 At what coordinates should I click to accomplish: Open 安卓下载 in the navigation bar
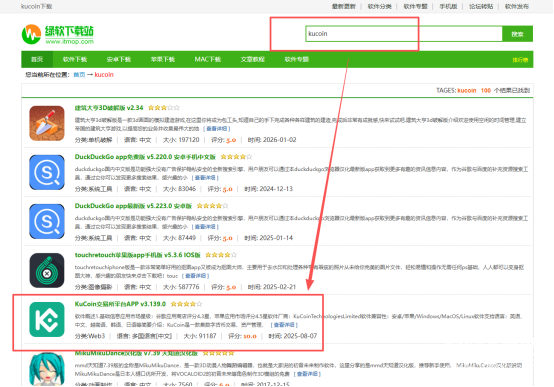coord(119,59)
